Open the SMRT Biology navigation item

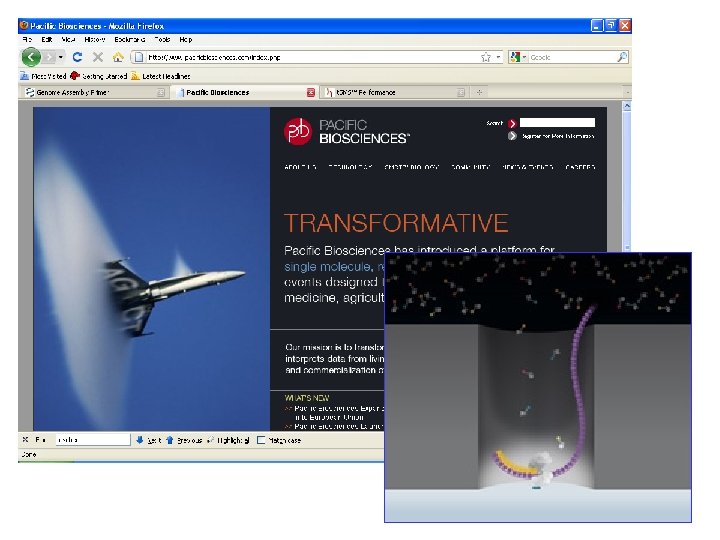click(x=412, y=167)
